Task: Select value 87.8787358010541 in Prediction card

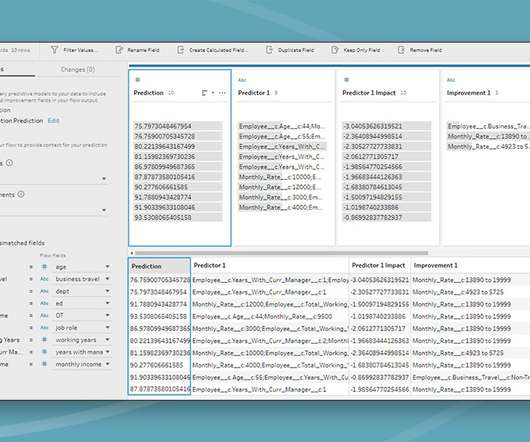Action: [x=178, y=177]
